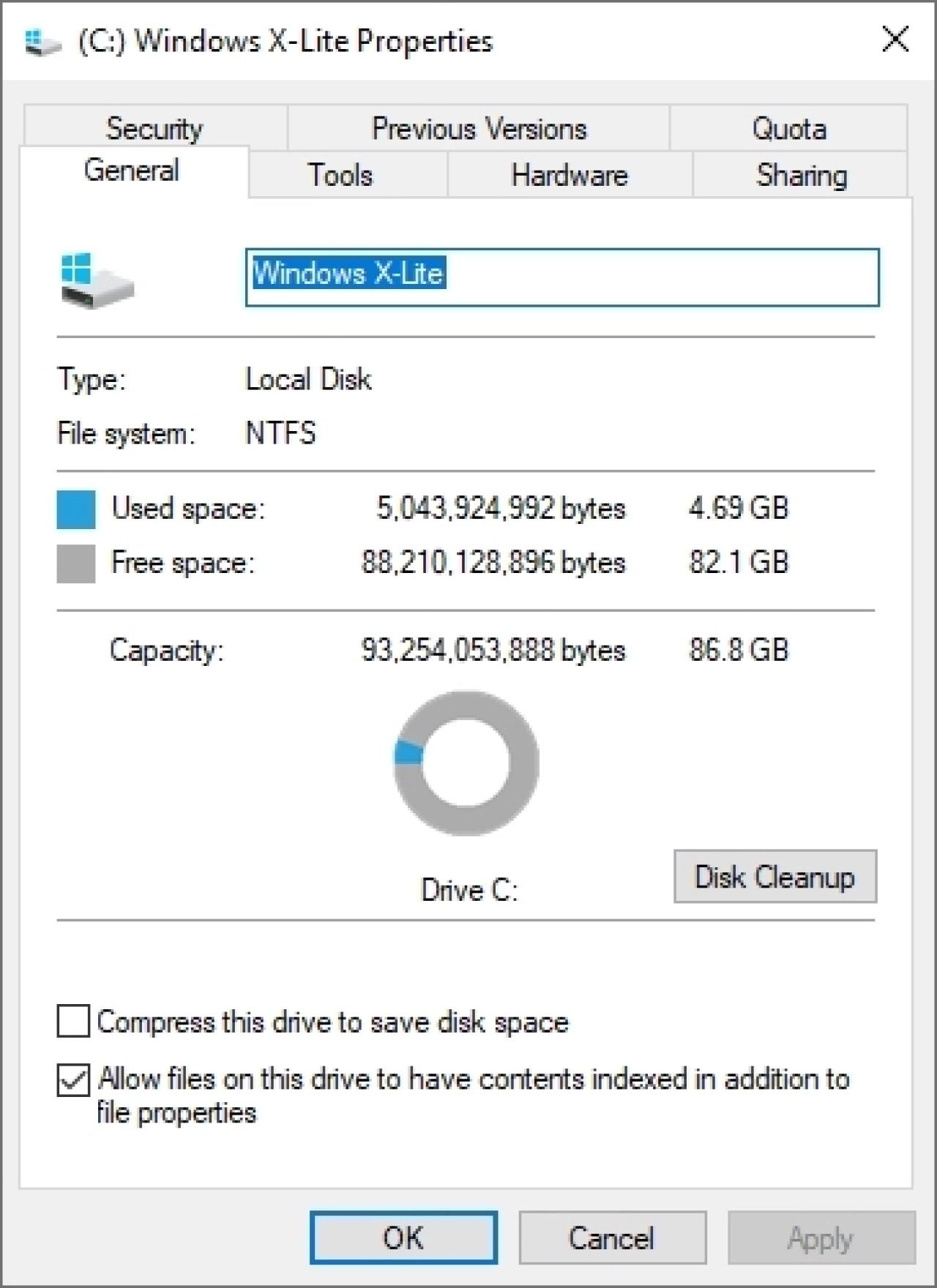937x1288 pixels.
Task: Click the '86.8 GB' capacity size
Action: (739, 650)
